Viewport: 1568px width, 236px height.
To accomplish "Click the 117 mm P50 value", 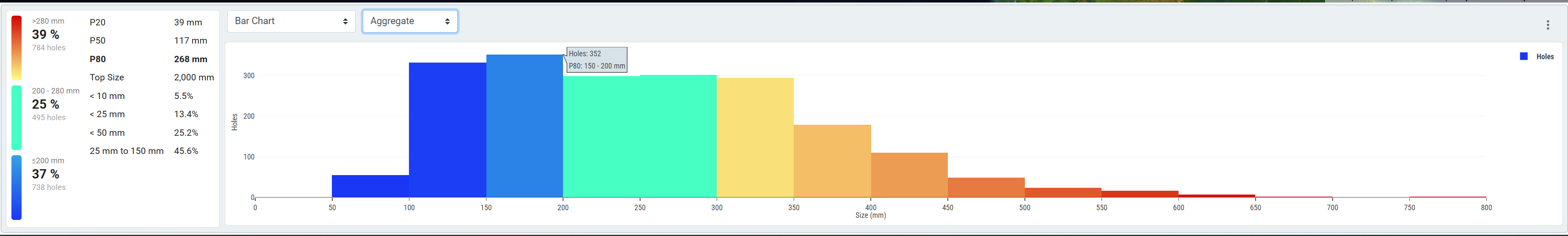I will [x=190, y=41].
